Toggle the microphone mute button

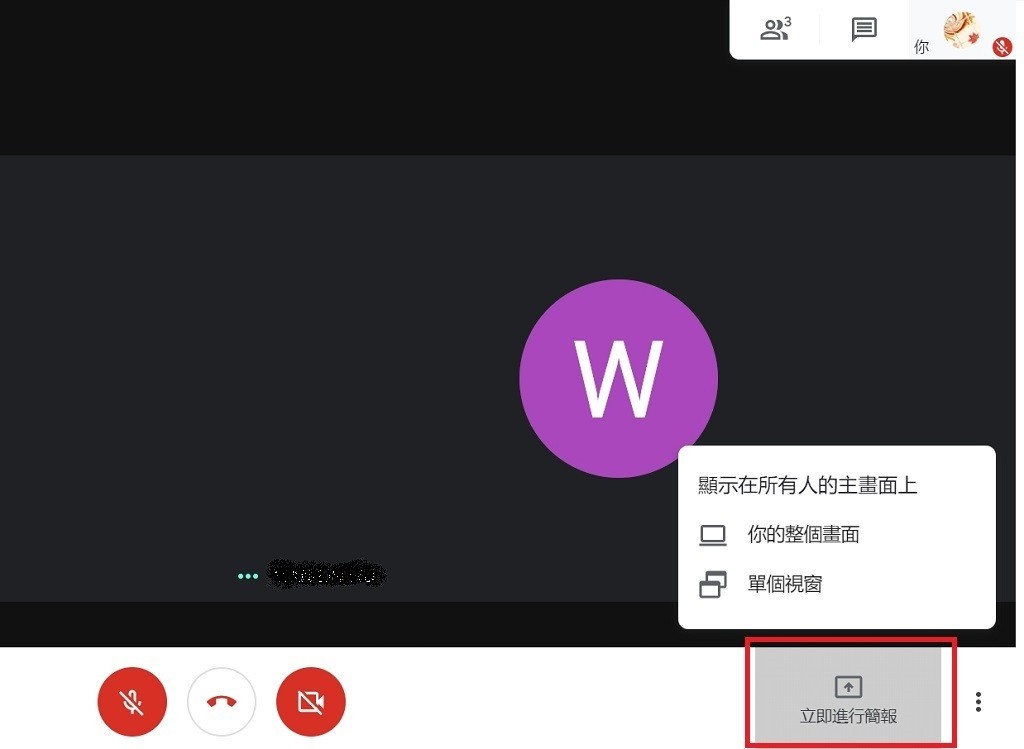coord(132,702)
